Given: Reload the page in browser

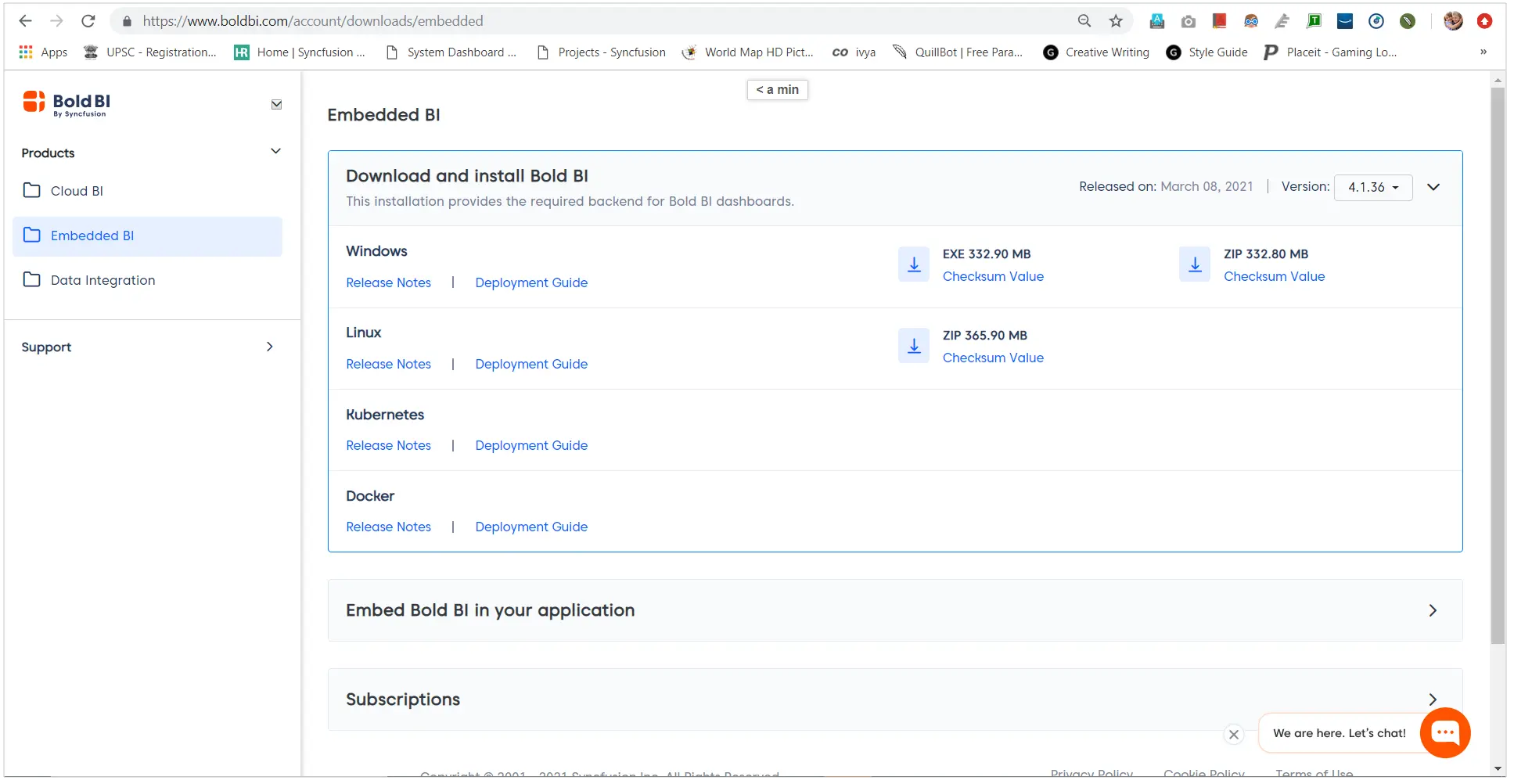Looking at the screenshot, I should click(x=88, y=21).
